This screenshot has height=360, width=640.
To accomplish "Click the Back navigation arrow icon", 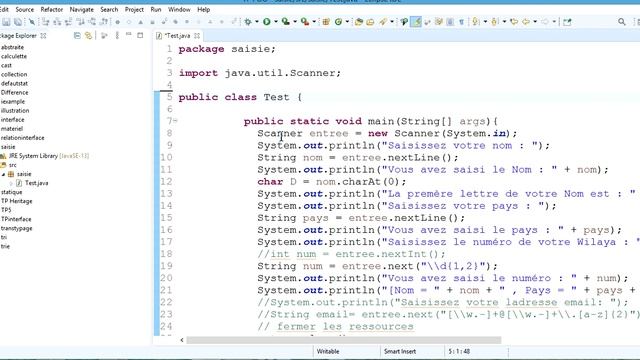I will 526,22.
